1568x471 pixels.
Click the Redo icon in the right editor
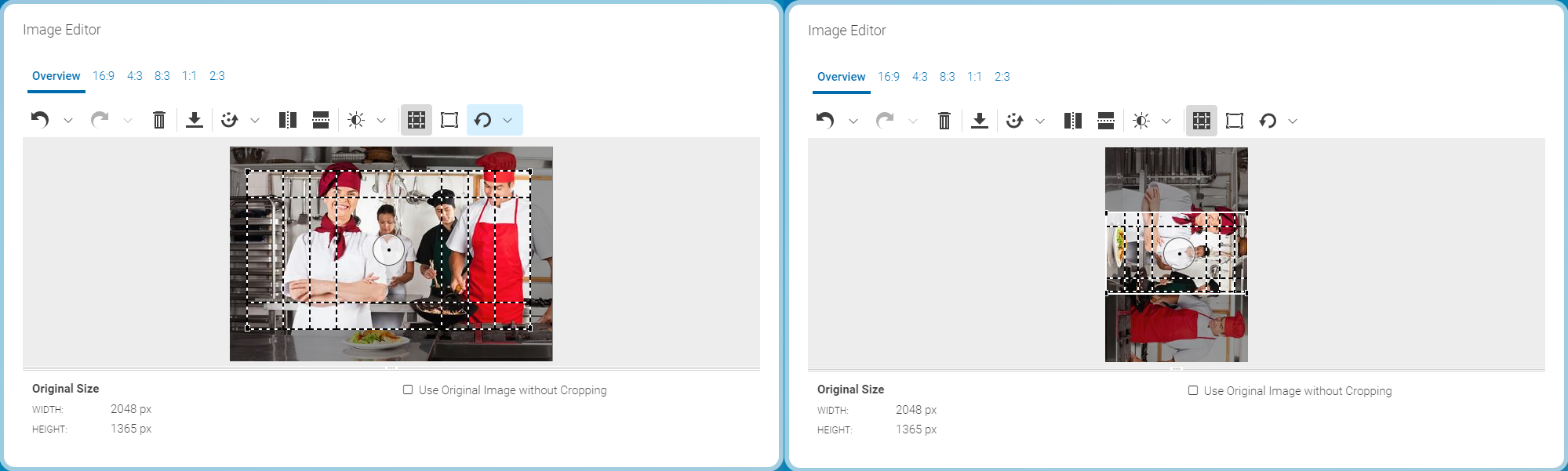pos(885,121)
